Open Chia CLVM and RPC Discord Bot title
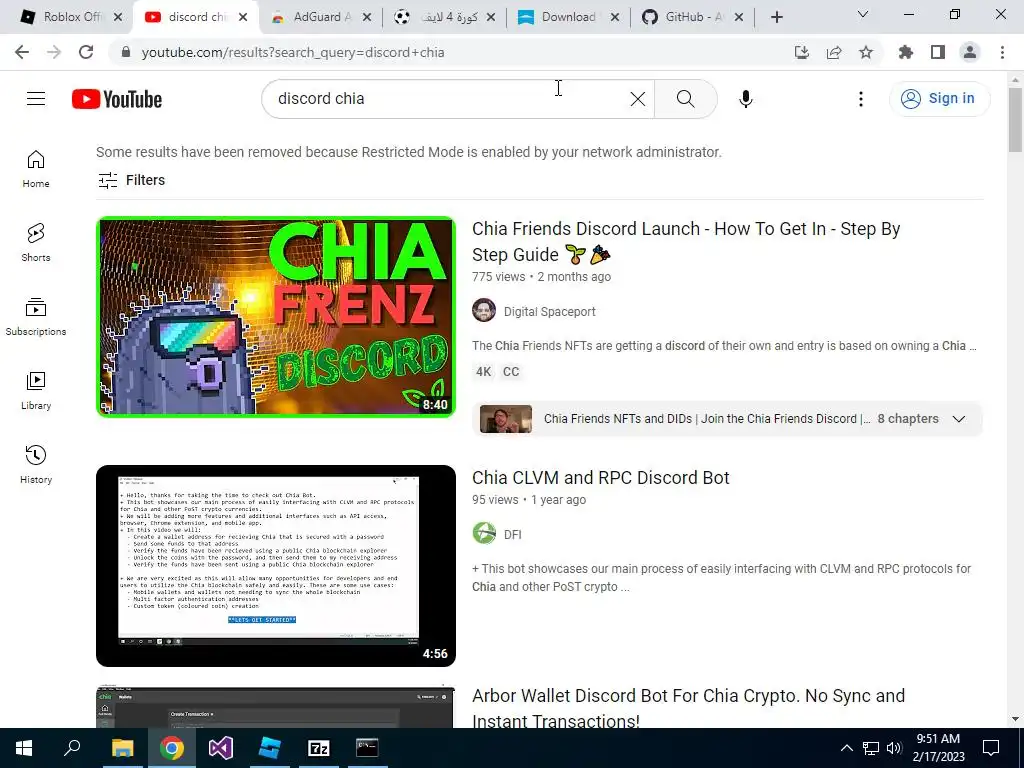This screenshot has width=1024, height=768. pos(600,477)
